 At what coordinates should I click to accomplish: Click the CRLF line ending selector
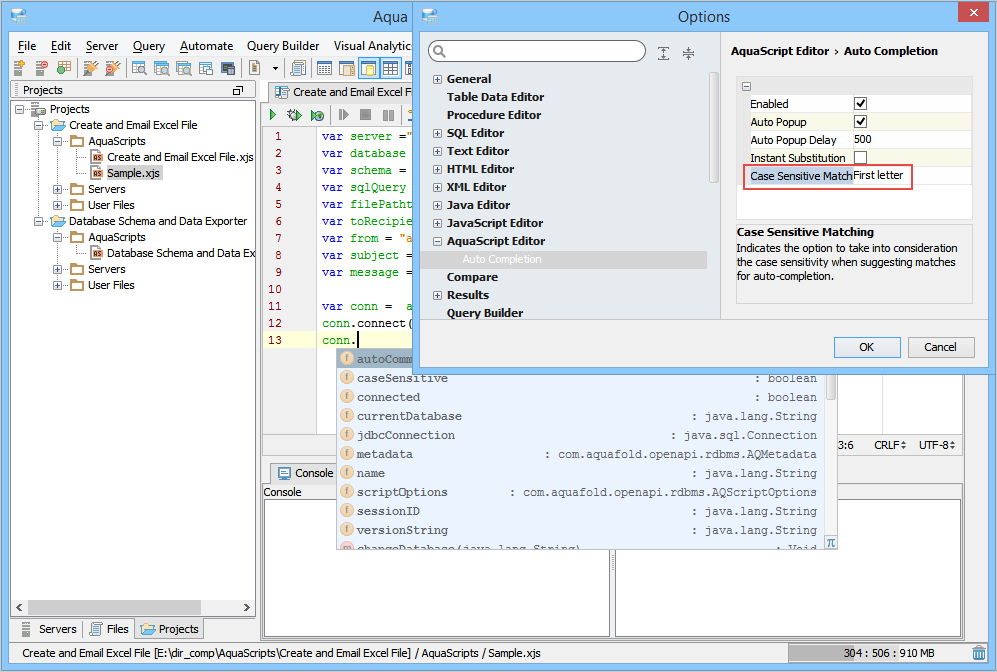pos(890,445)
